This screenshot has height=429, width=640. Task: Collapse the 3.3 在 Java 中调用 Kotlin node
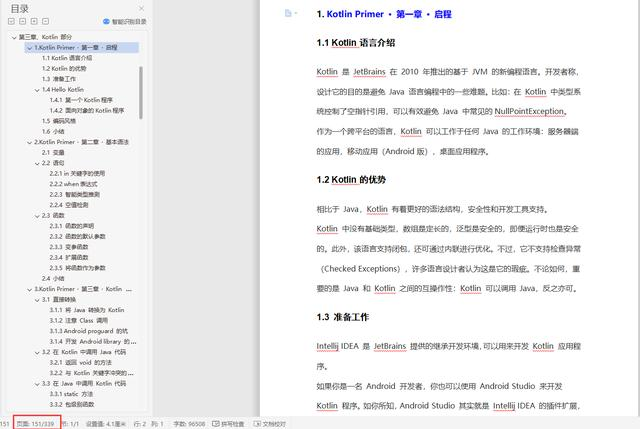37,384
